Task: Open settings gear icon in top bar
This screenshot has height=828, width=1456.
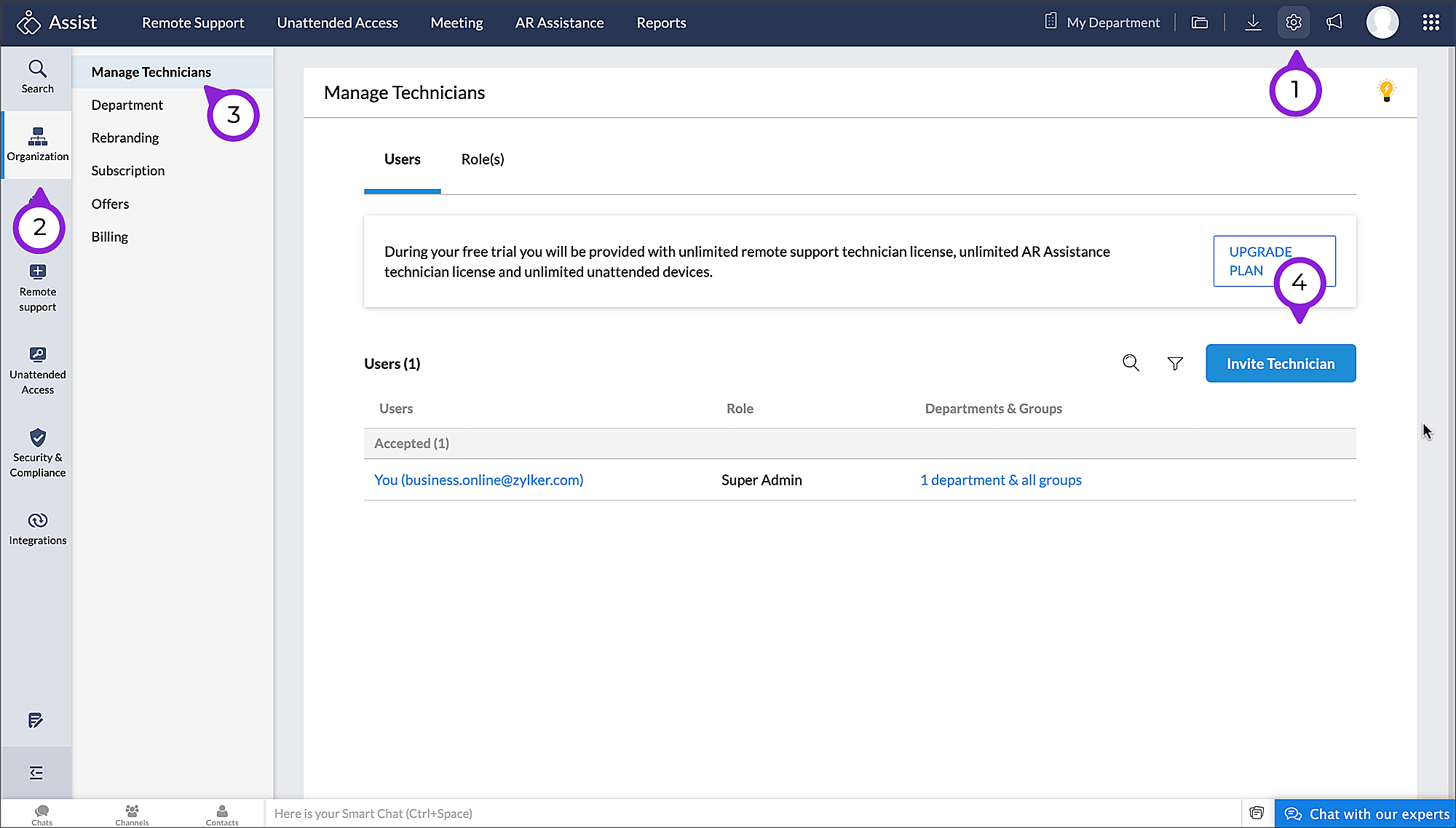Action: [x=1294, y=23]
